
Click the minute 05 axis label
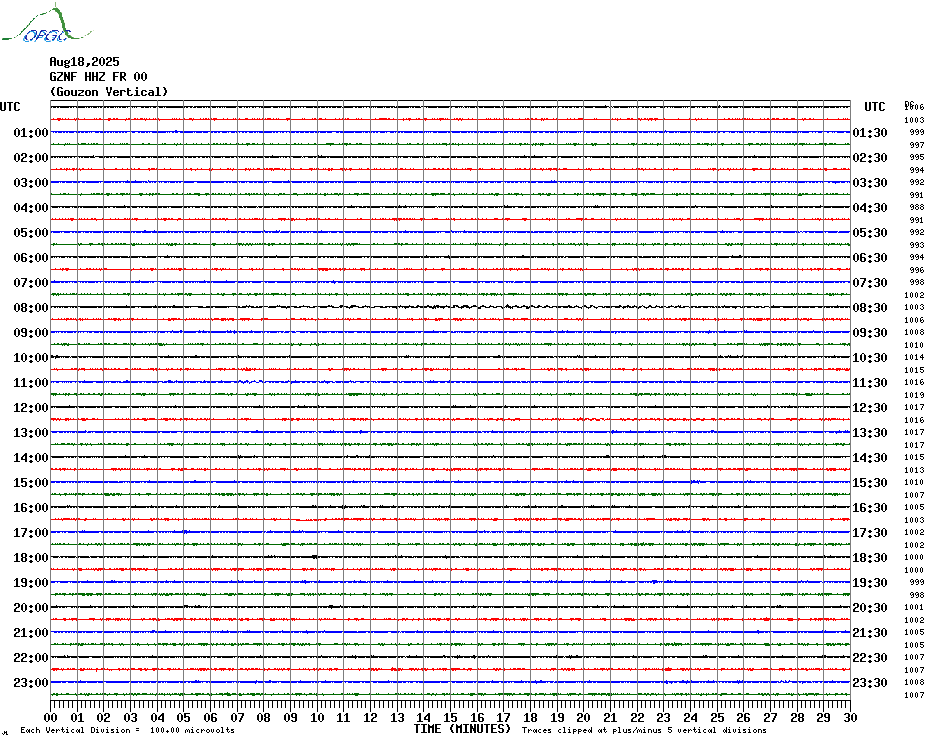point(184,718)
